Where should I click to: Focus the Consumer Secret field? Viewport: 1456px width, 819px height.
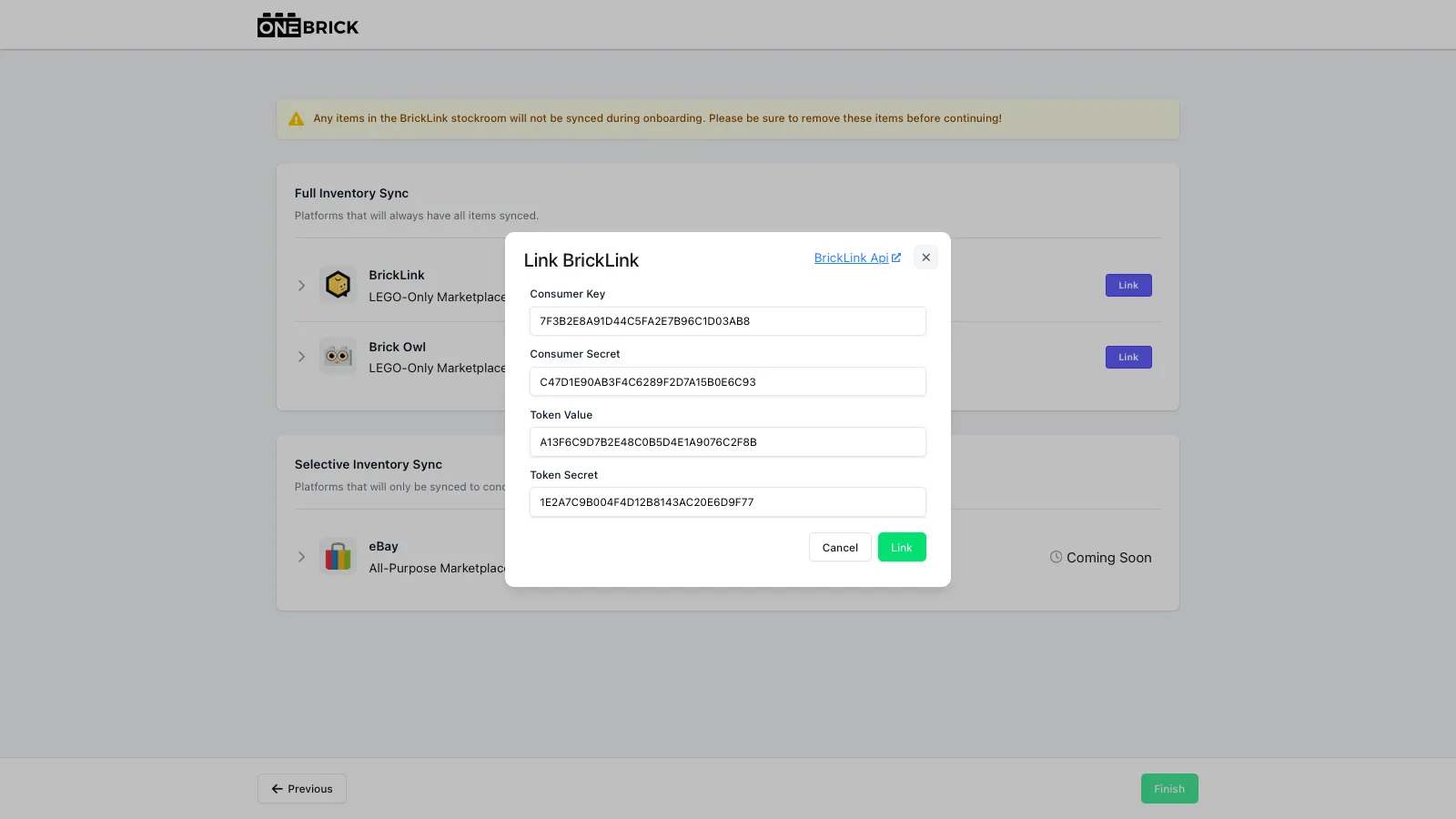point(728,381)
